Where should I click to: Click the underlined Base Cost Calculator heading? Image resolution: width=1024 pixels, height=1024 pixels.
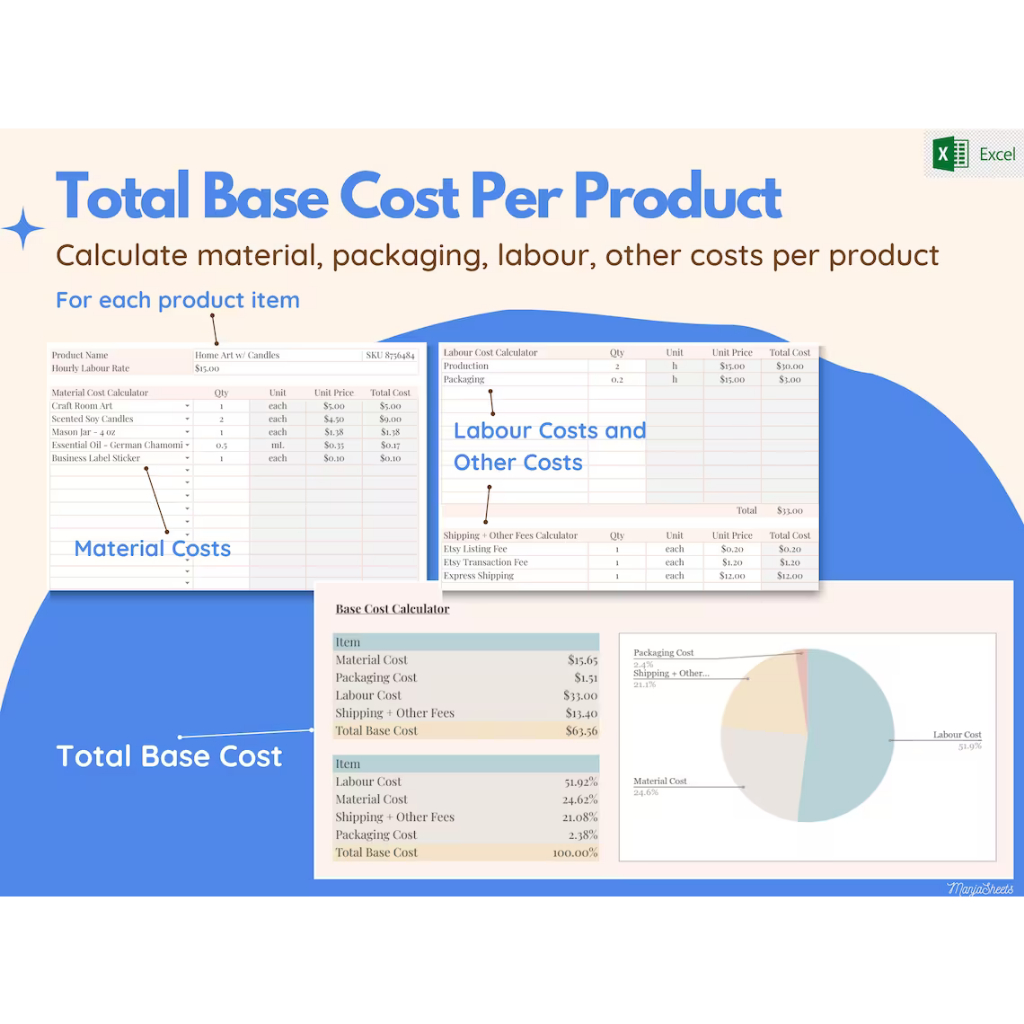tap(392, 609)
